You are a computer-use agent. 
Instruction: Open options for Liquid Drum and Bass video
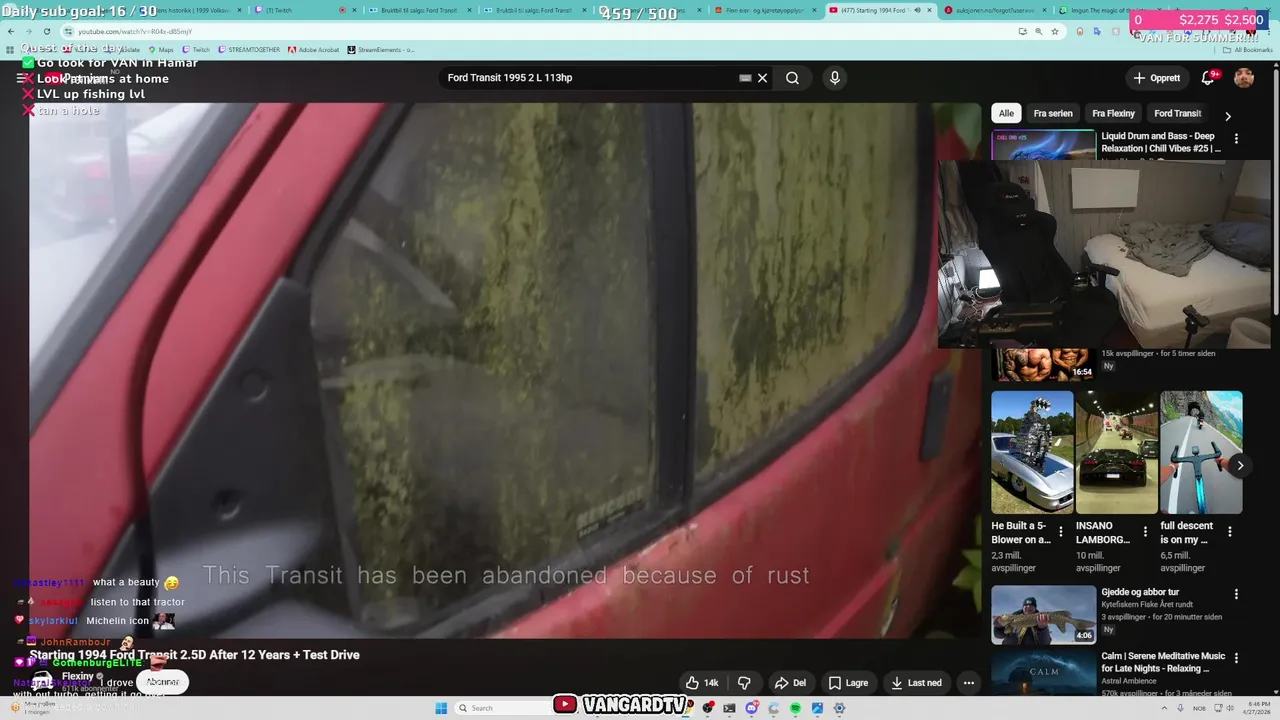1236,139
